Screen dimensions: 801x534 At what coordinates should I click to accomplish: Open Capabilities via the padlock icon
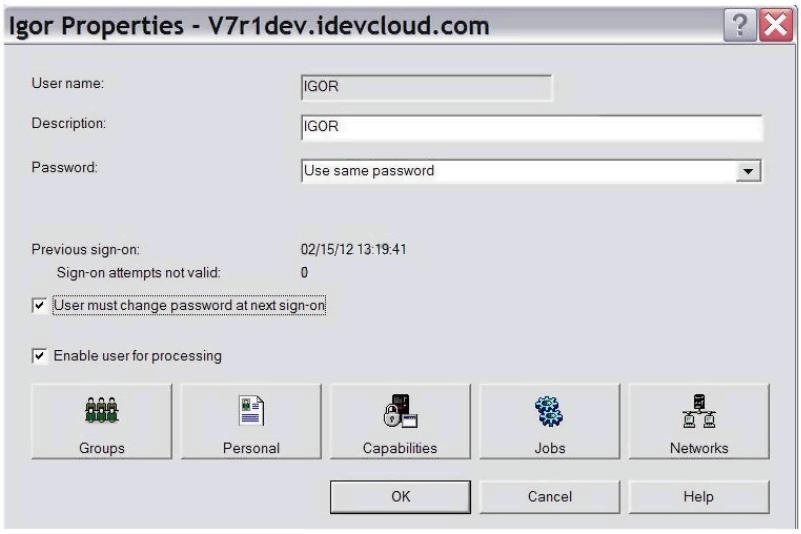click(400, 422)
